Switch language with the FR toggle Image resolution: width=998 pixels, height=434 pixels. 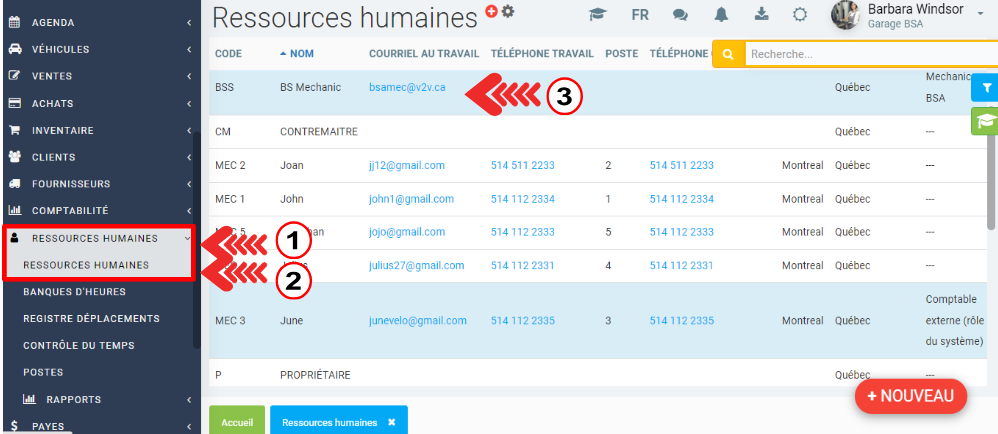[x=640, y=15]
